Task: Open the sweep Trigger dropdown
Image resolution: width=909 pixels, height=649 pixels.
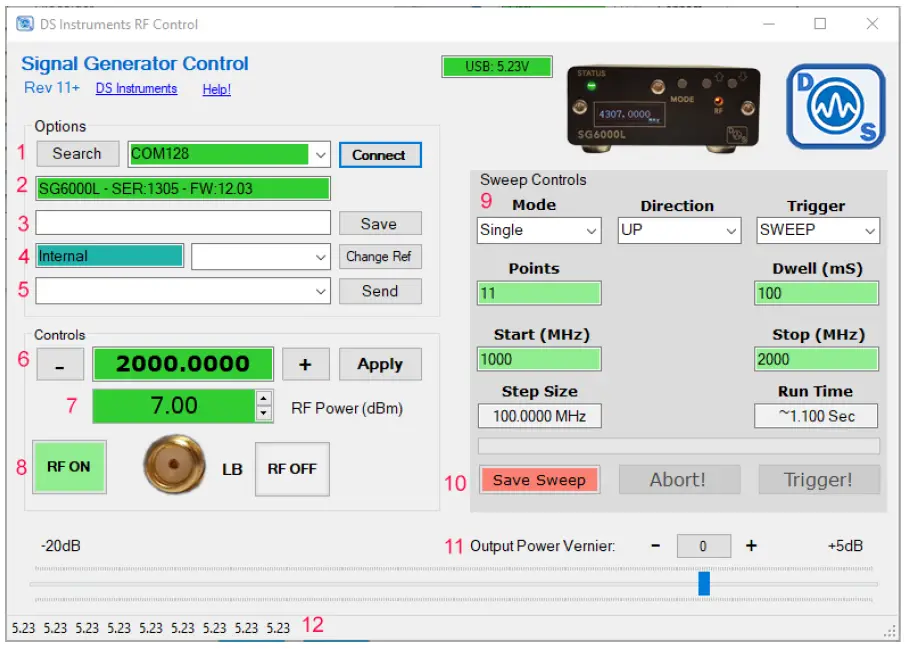Action: pyautogui.click(x=817, y=230)
